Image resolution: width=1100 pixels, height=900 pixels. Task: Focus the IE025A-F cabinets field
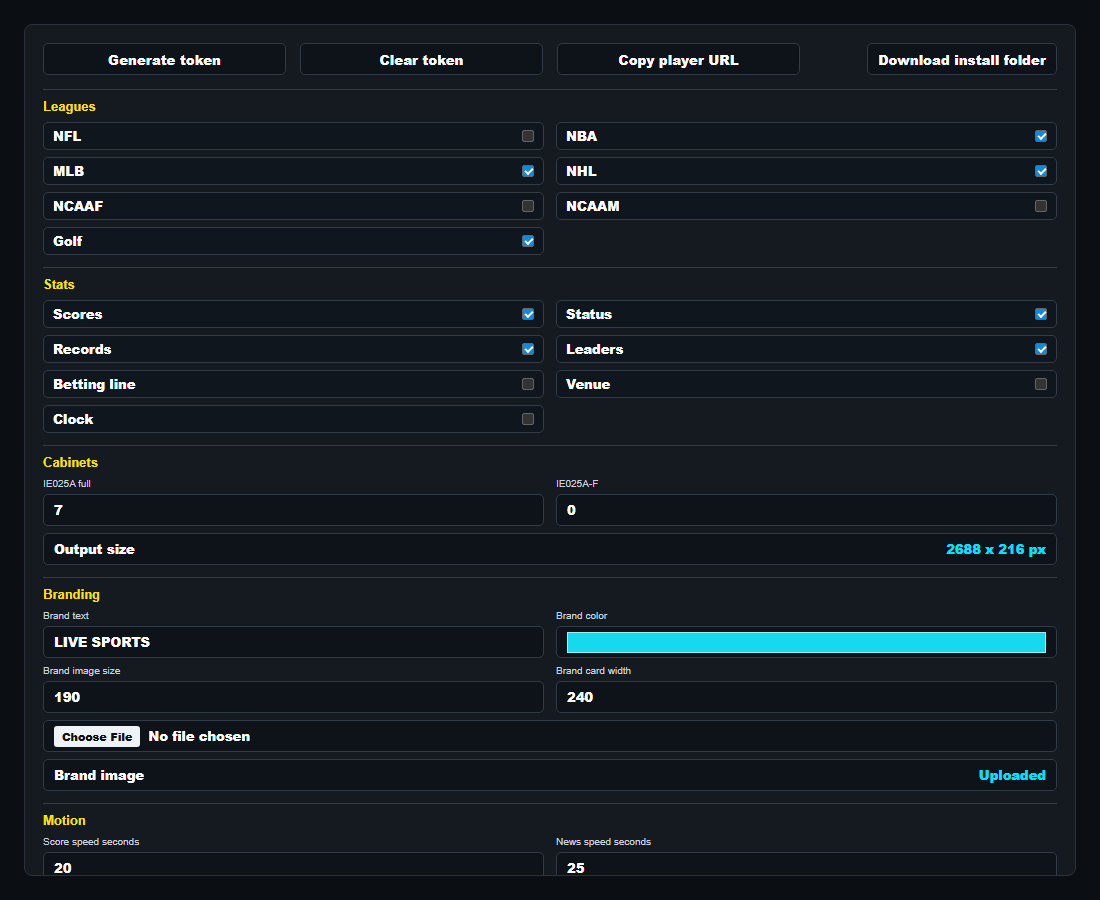[806, 510]
